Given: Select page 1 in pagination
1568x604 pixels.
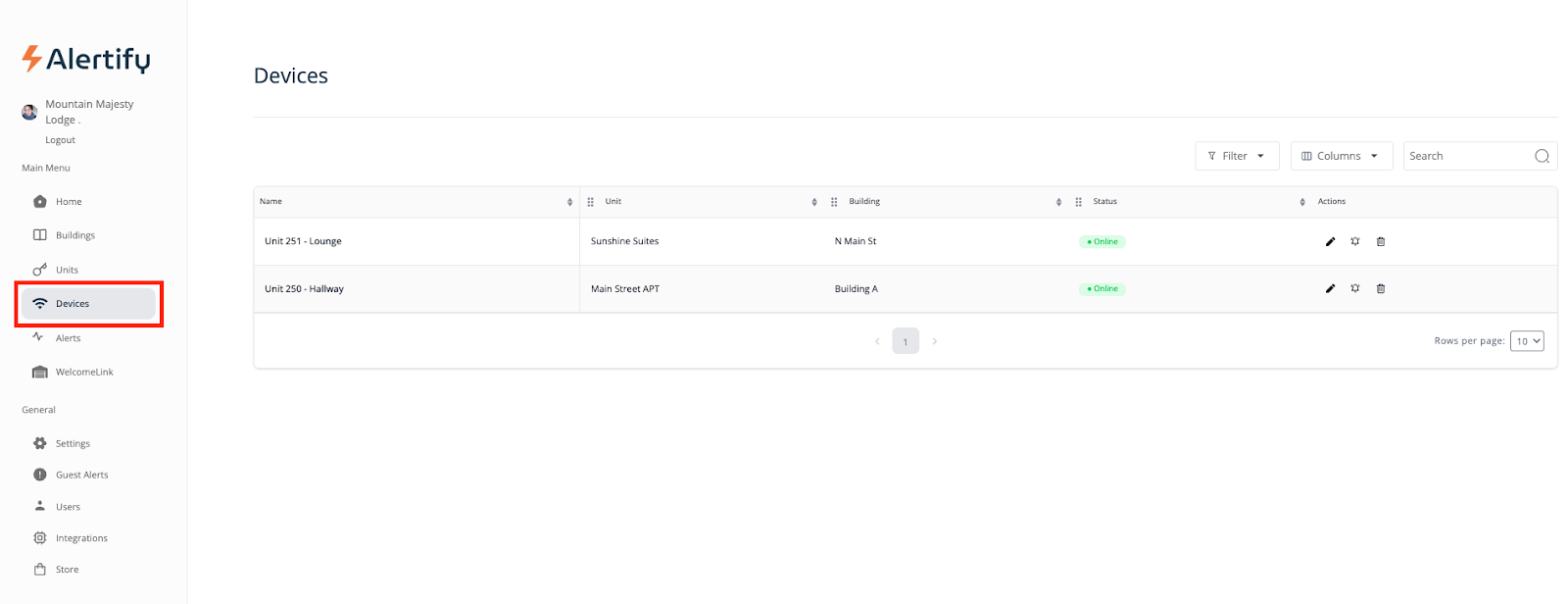Looking at the screenshot, I should coord(906,341).
